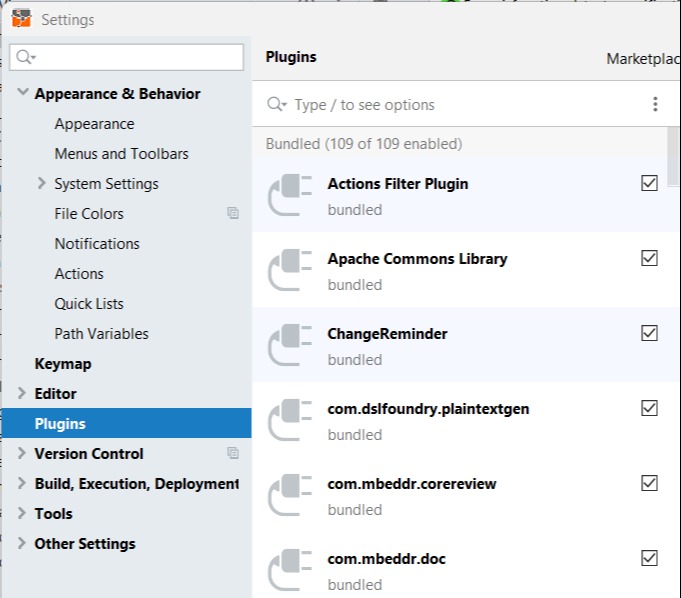Image resolution: width=681 pixels, height=598 pixels.
Task: Click the Version Control project-level icon
Action: click(x=233, y=453)
